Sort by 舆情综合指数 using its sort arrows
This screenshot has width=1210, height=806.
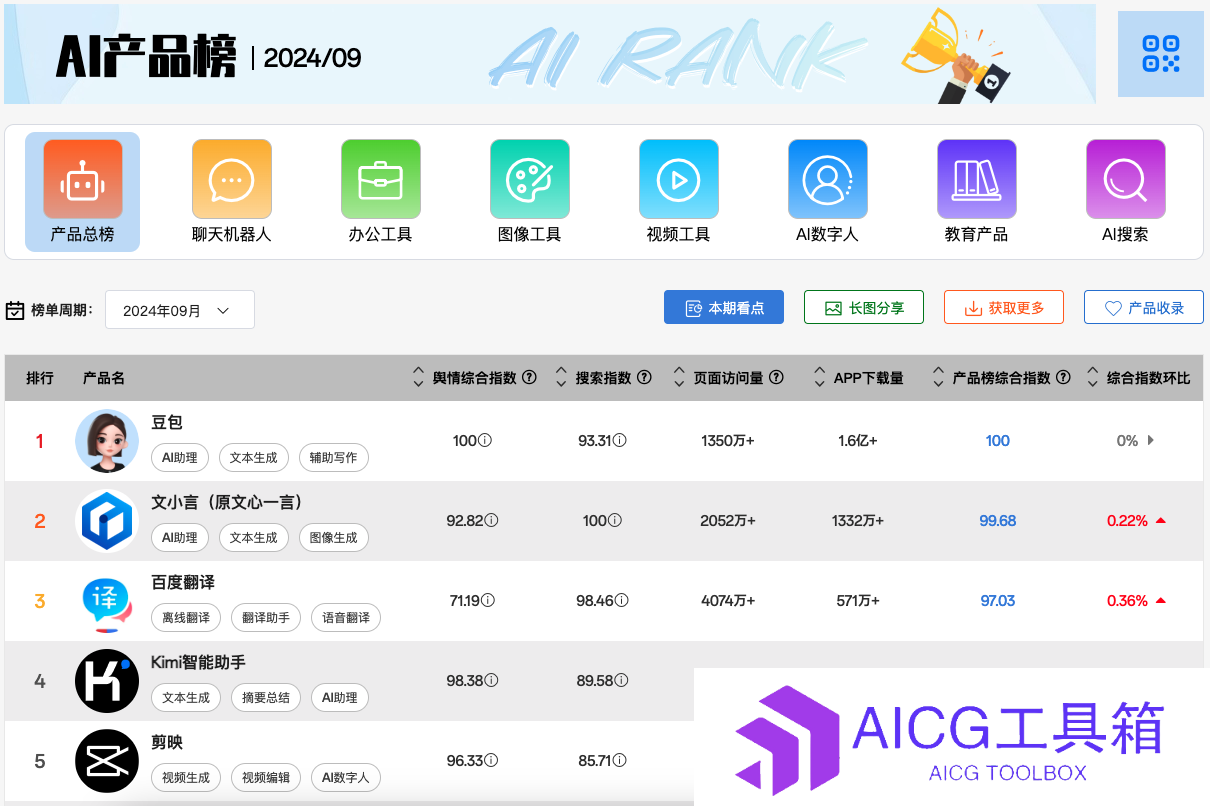tap(418, 378)
